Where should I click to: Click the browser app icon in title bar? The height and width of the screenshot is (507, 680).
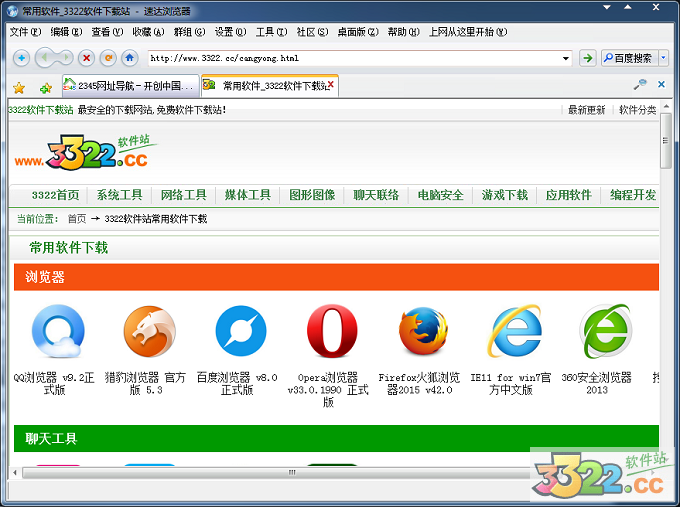coord(12,11)
